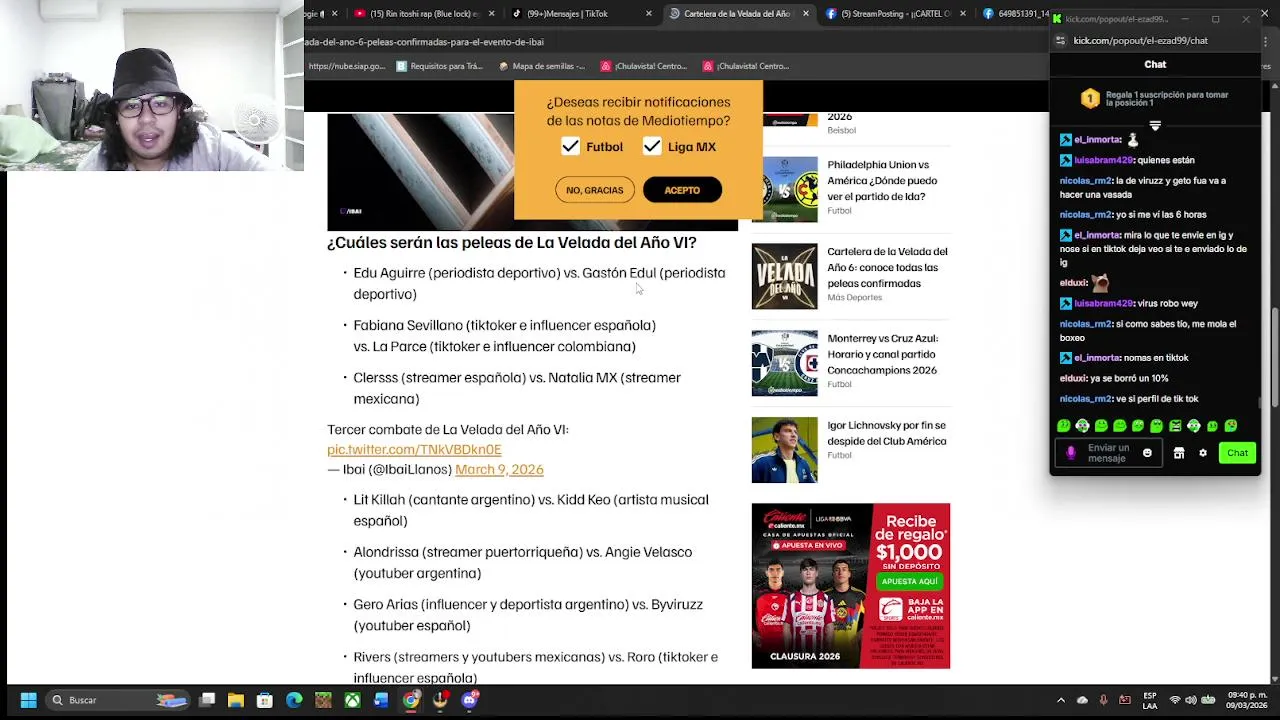This screenshot has height=720, width=1280.
Task: Click the Enviar un mensaje chat input
Action: pos(1109,453)
